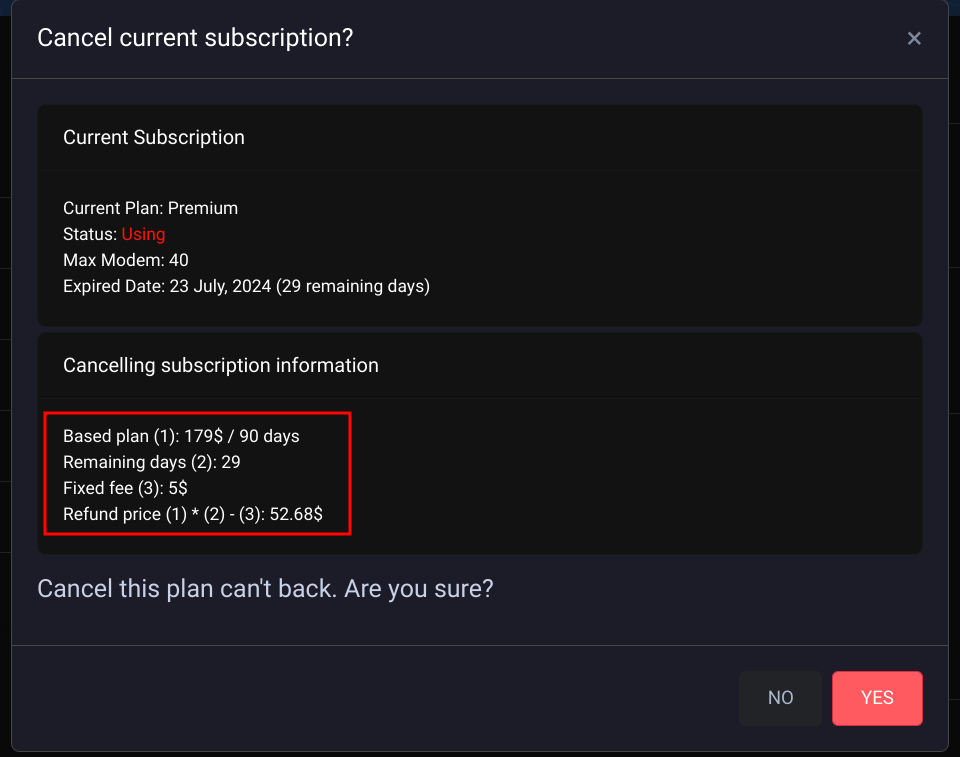The height and width of the screenshot is (757, 960).
Task: Click the NO button
Action: coord(780,698)
